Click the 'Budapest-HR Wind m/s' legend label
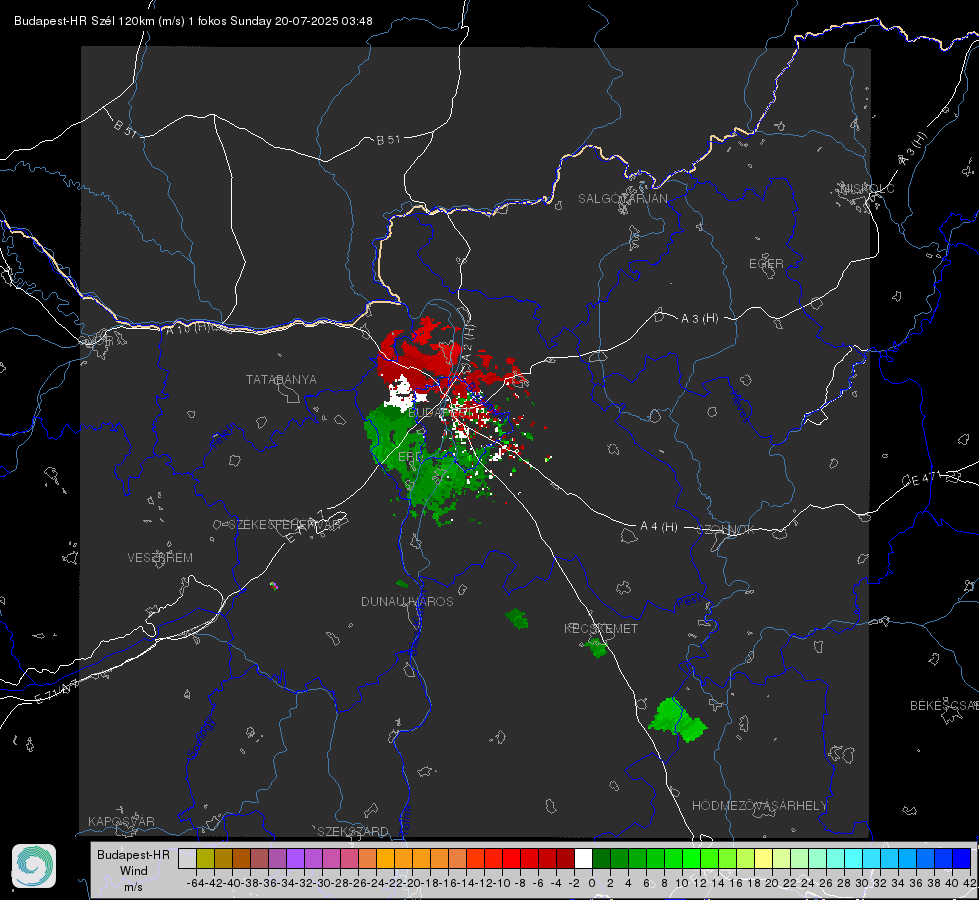This screenshot has height=900, width=979. point(134,870)
